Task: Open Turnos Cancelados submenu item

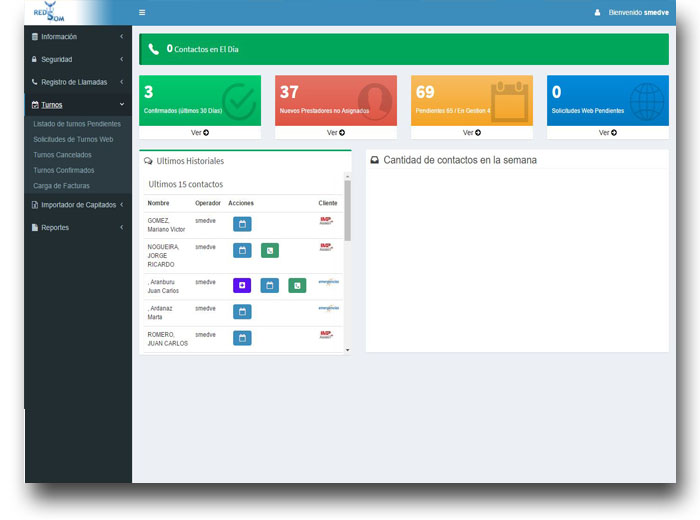Action: [x=62, y=155]
